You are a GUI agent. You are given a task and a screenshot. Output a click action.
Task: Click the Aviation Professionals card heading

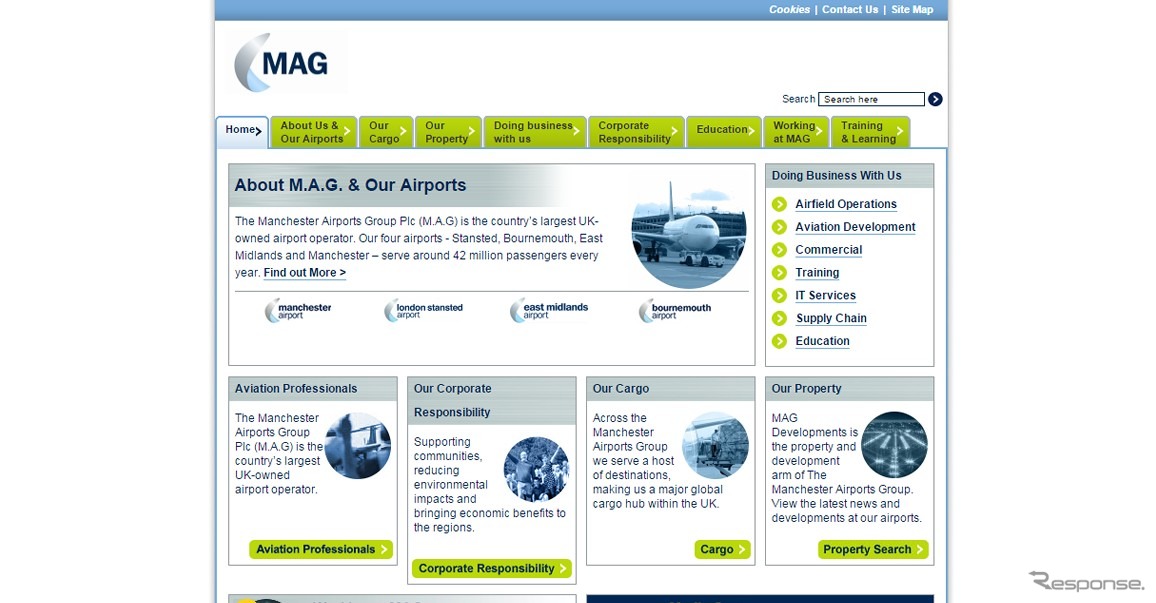tap(296, 388)
